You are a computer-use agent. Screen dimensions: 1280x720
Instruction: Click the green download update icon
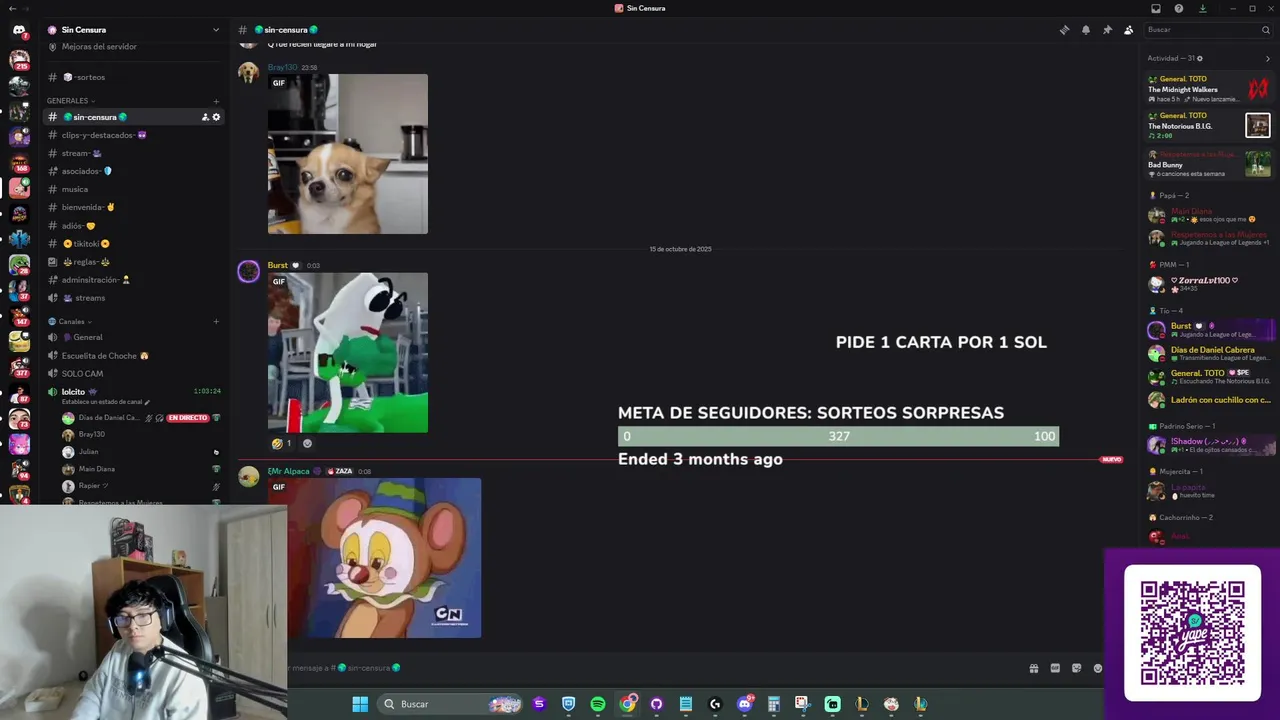point(1202,8)
